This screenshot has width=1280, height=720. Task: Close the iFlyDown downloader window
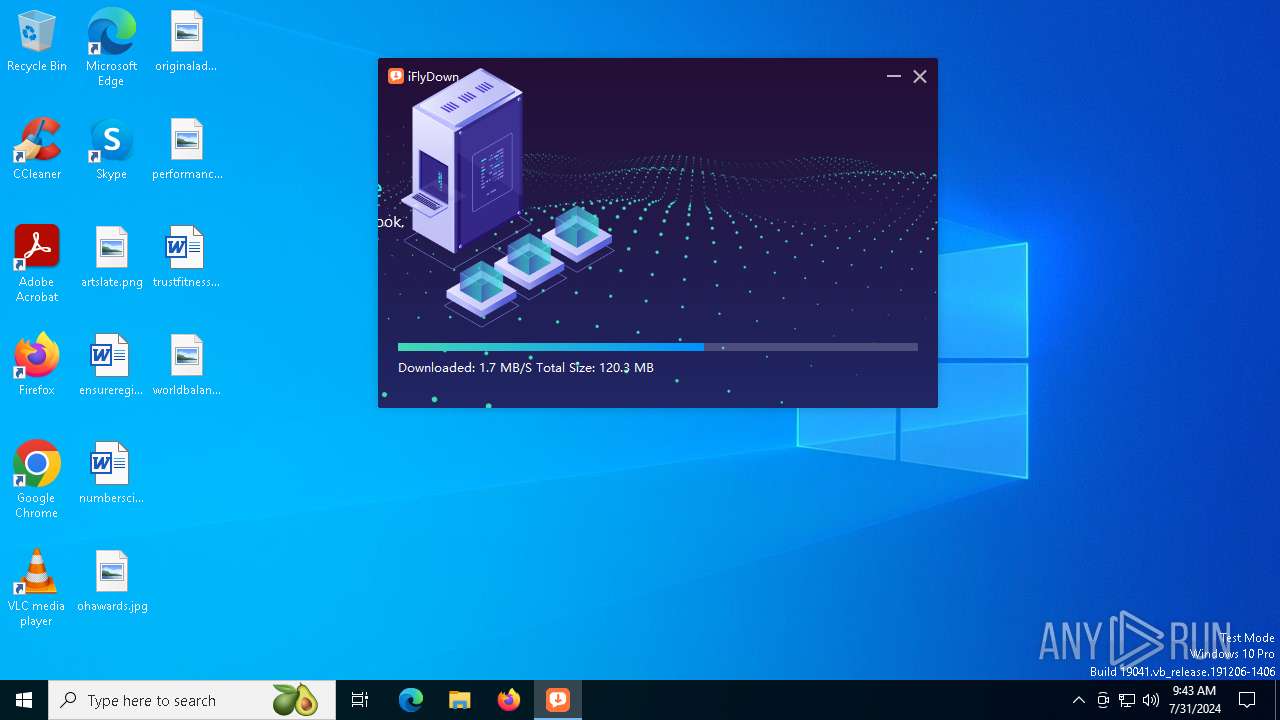pos(920,76)
